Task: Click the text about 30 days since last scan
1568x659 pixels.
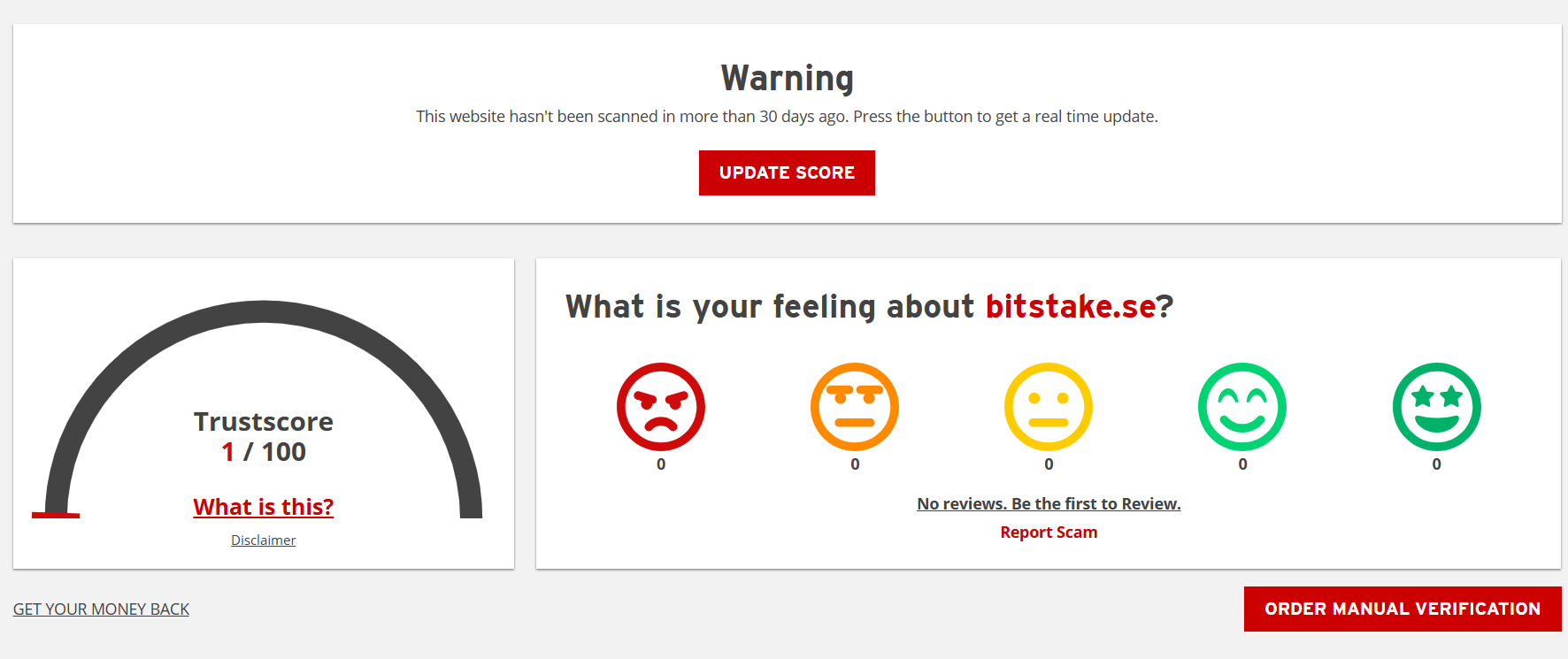Action: (787, 116)
